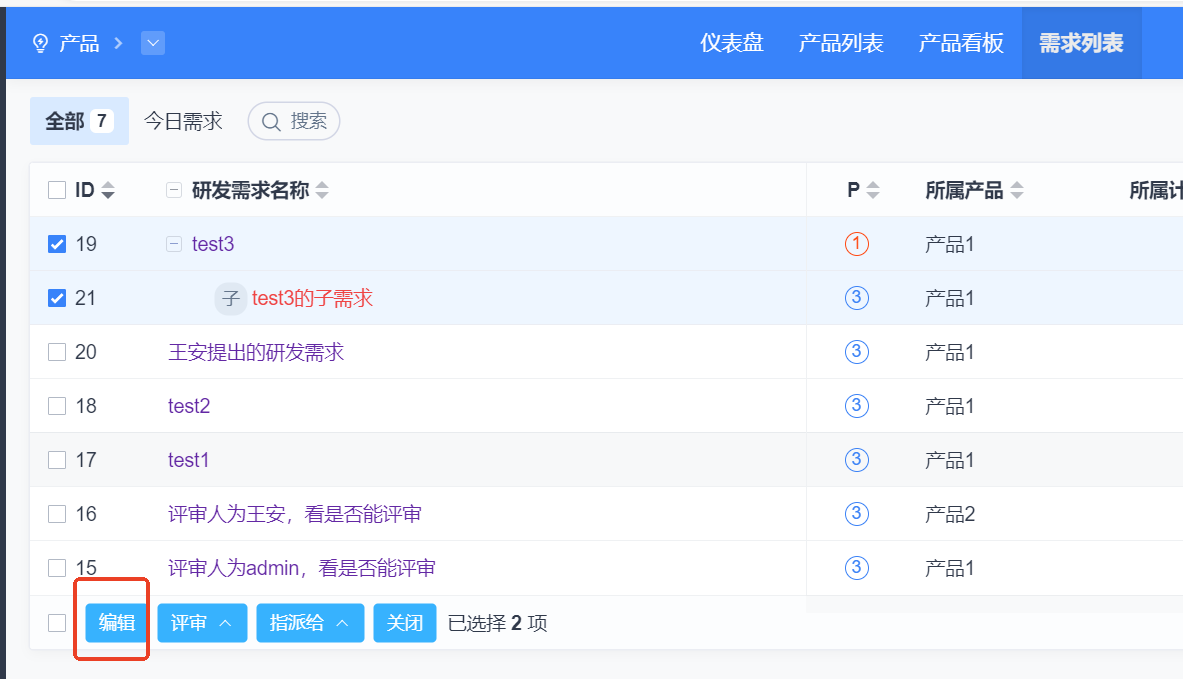
Task: Open the 王安提出的研发需求 link
Action: pyautogui.click(x=256, y=352)
